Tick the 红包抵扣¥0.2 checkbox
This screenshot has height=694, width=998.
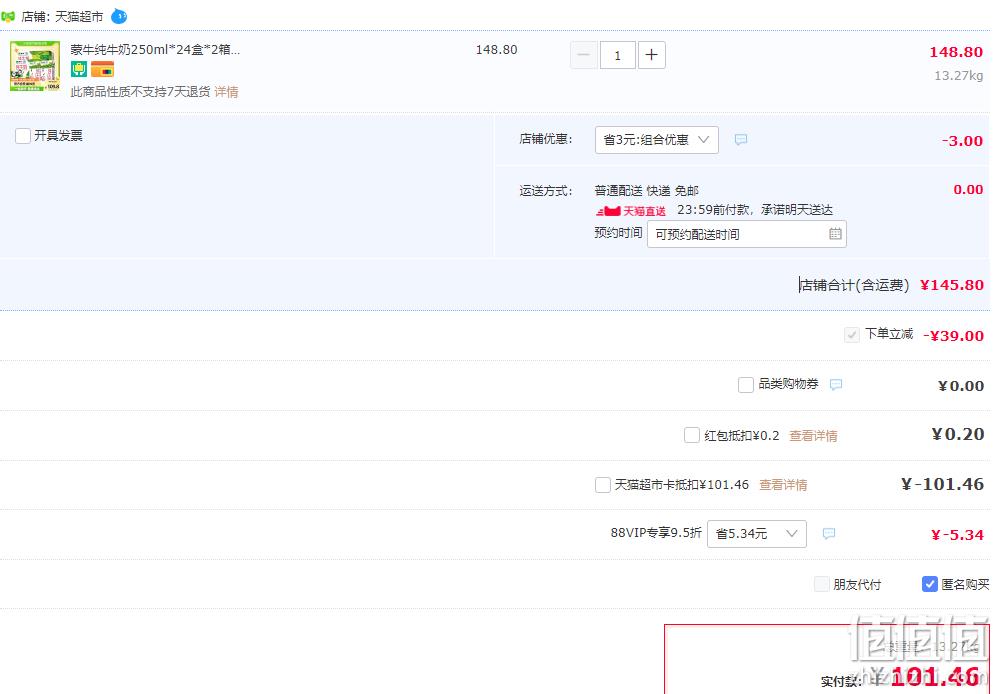click(x=692, y=435)
